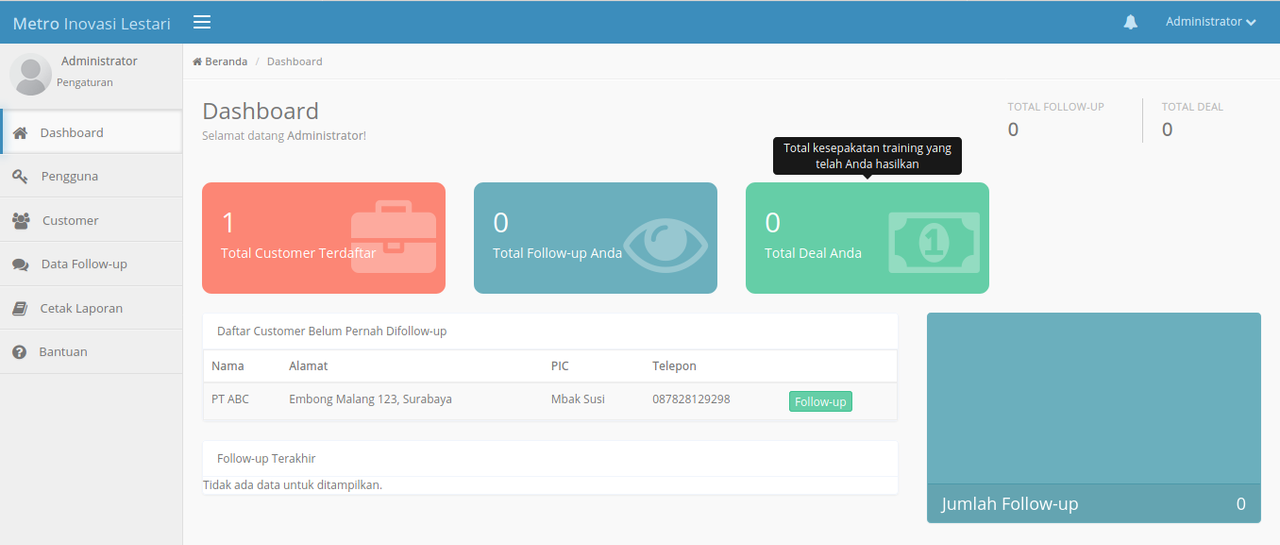The height and width of the screenshot is (545, 1280).
Task: Click the Dashboard home icon in sidebar
Action: (x=20, y=132)
